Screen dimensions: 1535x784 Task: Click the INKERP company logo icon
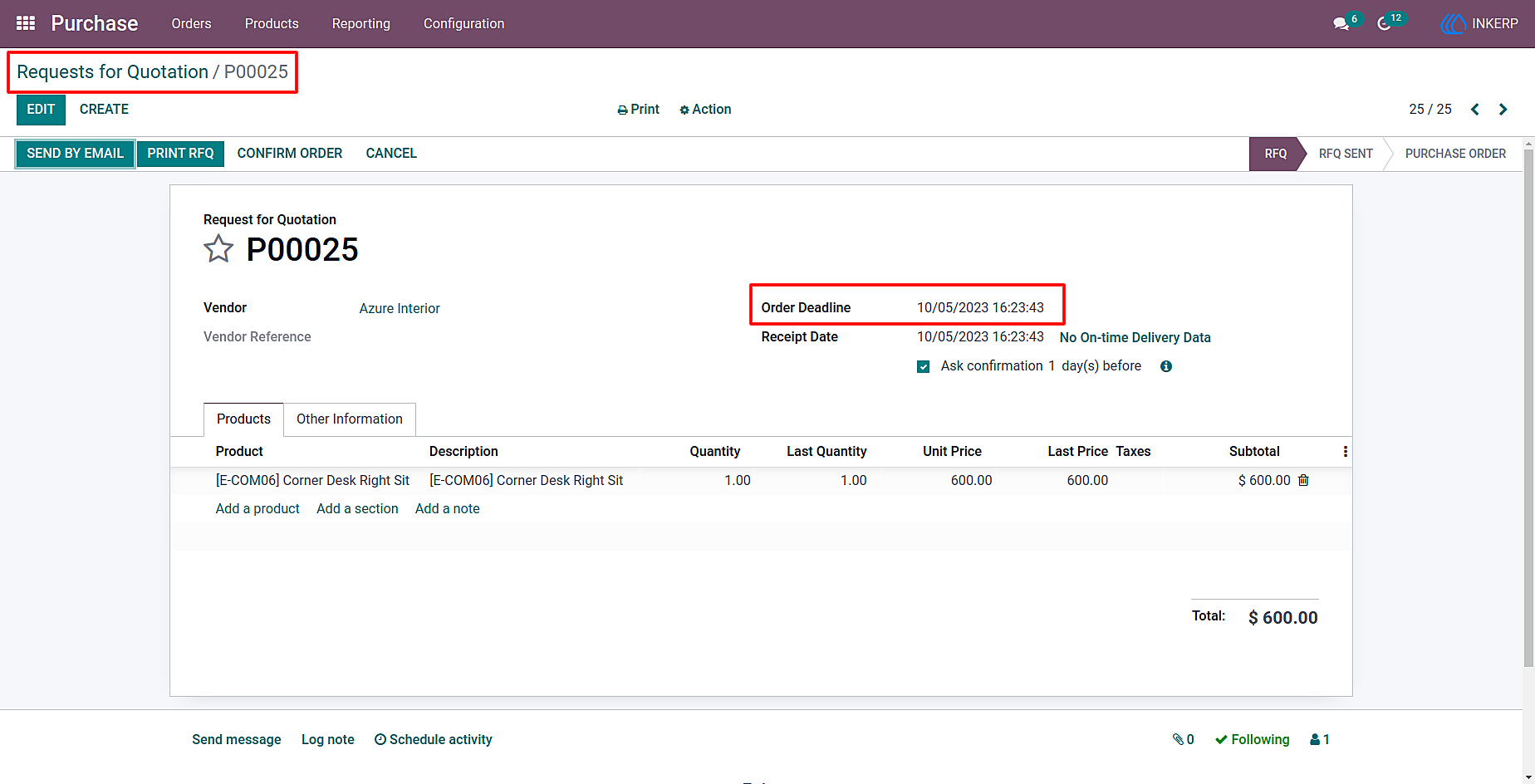coord(1453,23)
